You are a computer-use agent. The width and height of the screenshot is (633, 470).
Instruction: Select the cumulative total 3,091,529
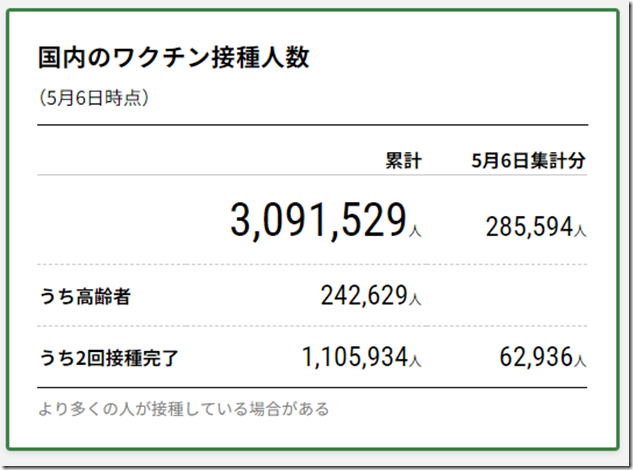pos(318,221)
